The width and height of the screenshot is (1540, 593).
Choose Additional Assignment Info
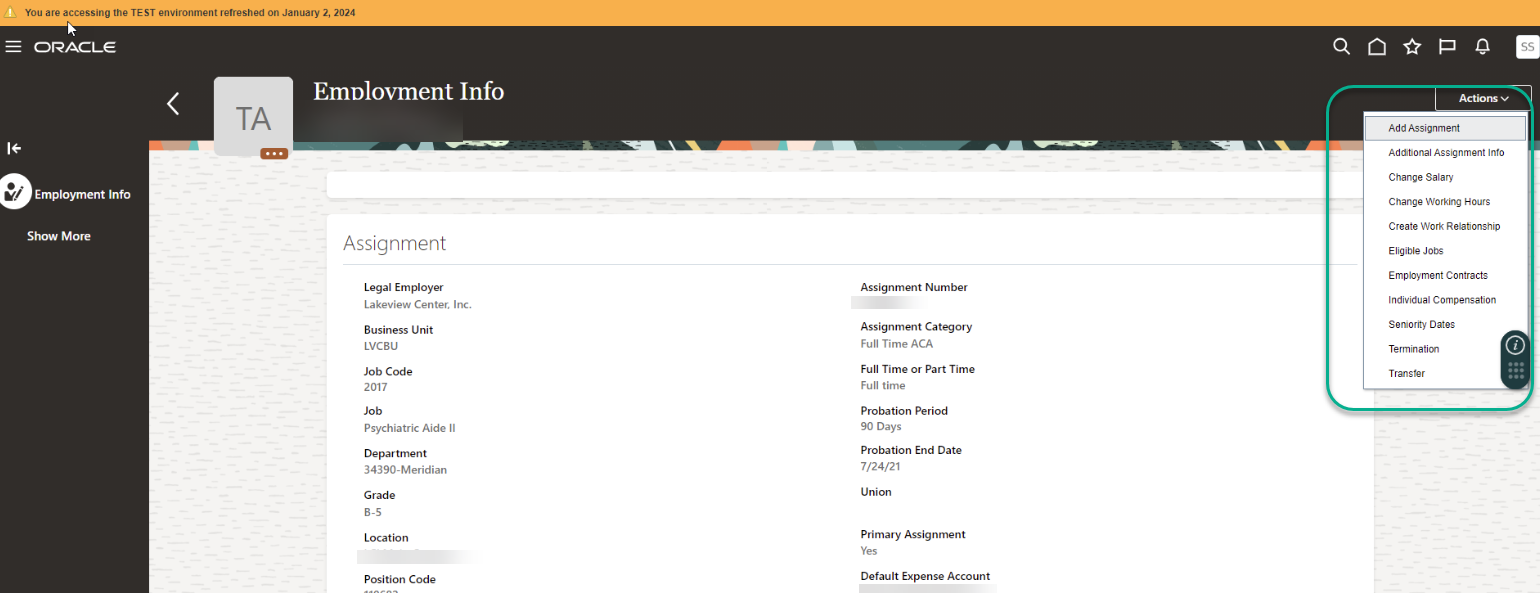pyautogui.click(x=1445, y=153)
